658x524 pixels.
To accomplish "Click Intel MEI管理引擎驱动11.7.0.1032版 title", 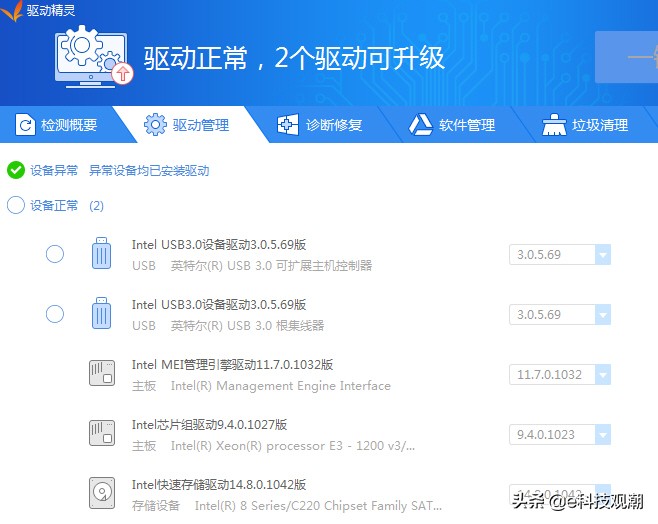I will pyautogui.click(x=232, y=365).
